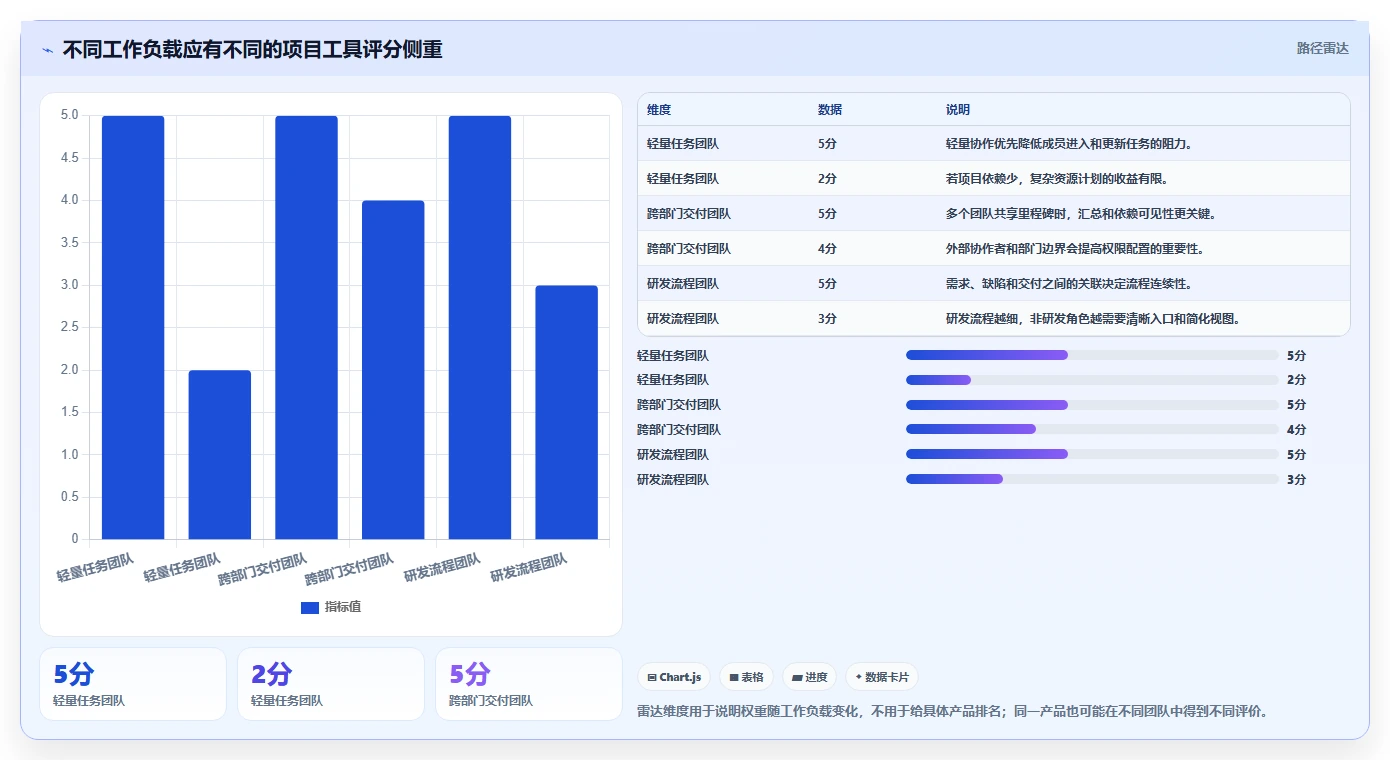Image resolution: width=1390 pixels, height=760 pixels.
Task: Click the footer note starting with 雷达维度用于说明
Action: tap(953, 712)
